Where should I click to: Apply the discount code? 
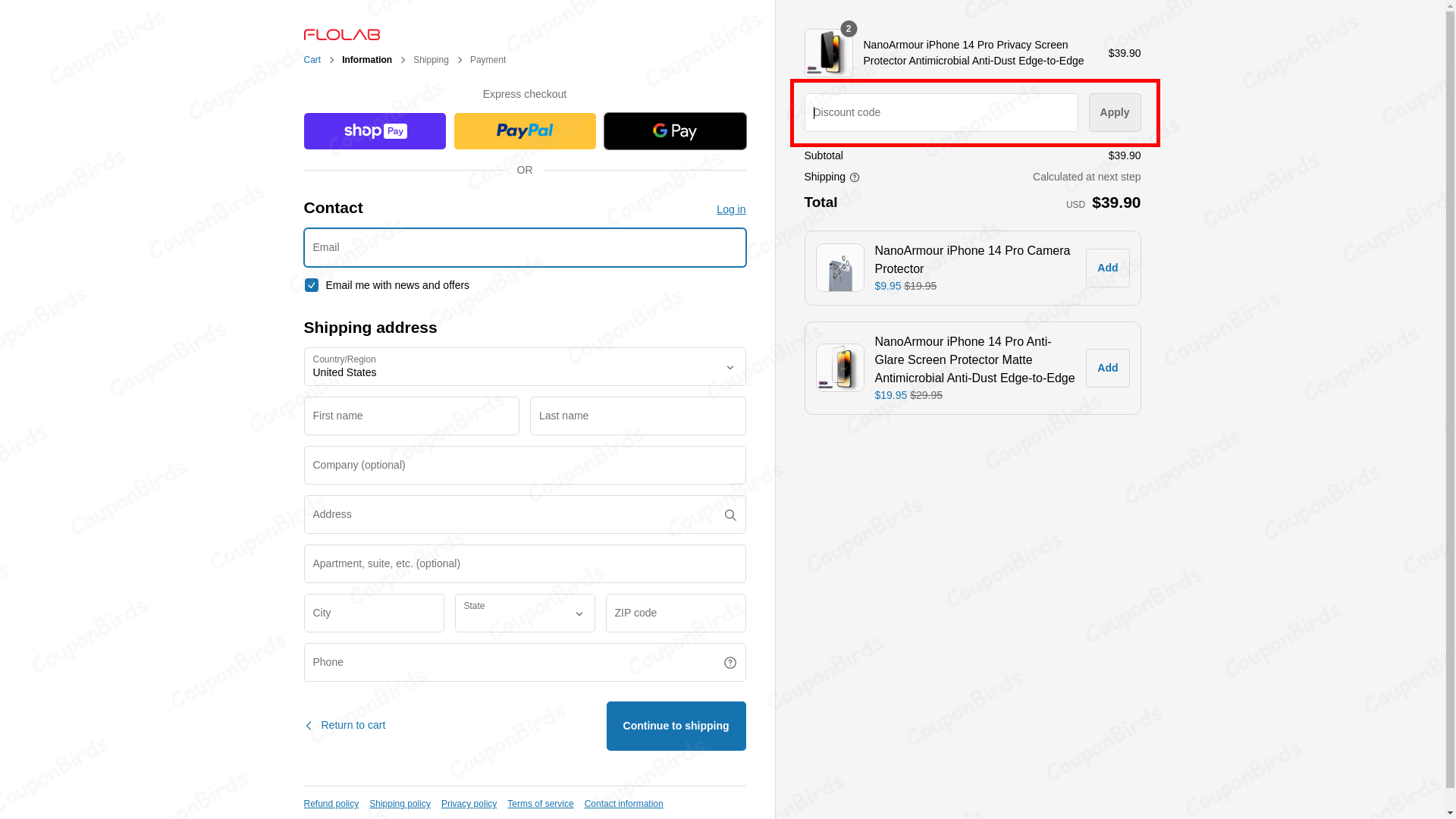[1114, 112]
